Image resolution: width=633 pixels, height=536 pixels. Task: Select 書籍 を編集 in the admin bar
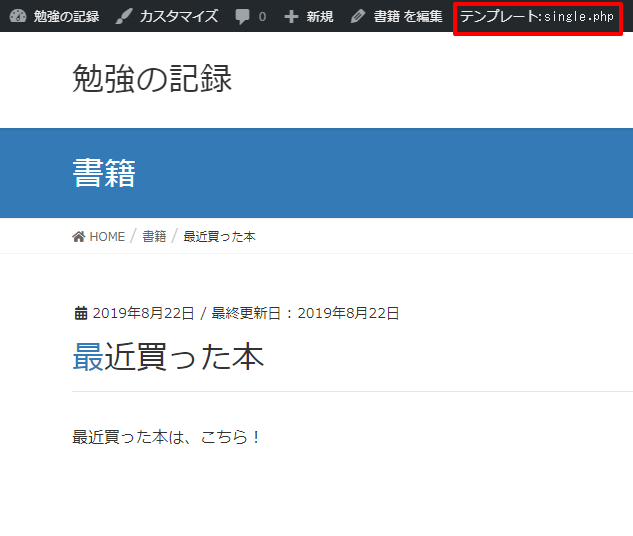[x=408, y=17]
